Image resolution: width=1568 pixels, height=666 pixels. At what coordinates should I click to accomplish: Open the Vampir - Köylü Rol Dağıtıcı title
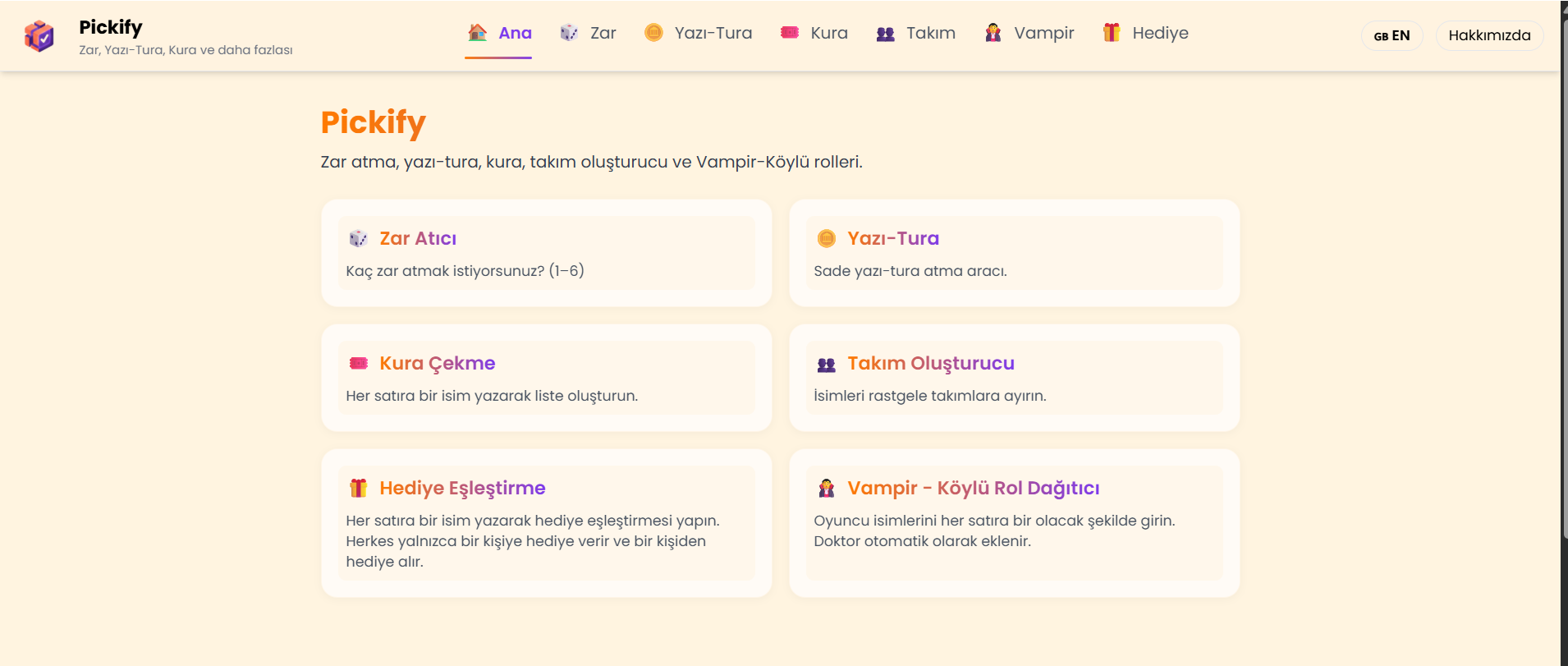pos(974,489)
